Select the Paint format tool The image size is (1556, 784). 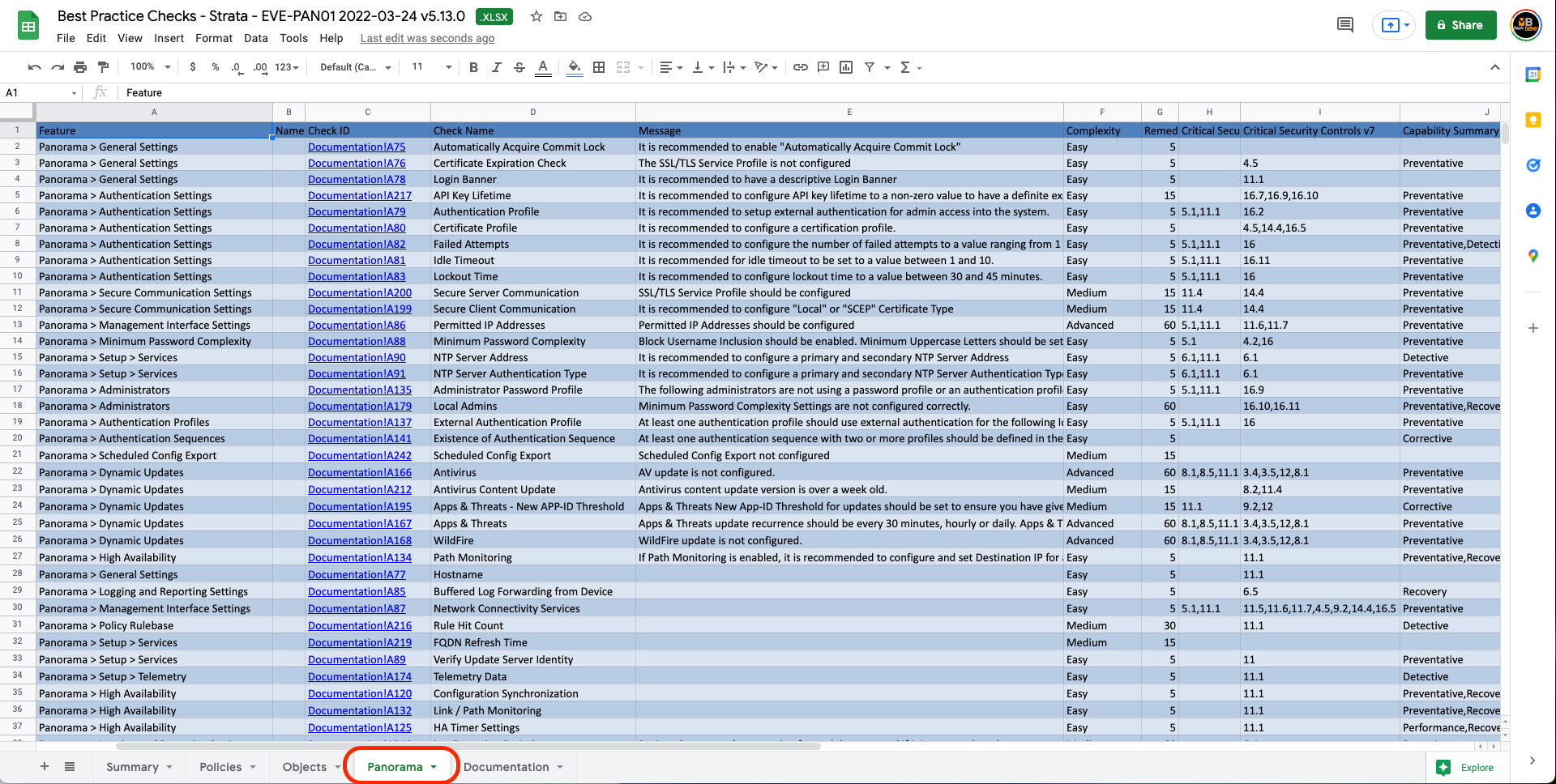coord(103,67)
